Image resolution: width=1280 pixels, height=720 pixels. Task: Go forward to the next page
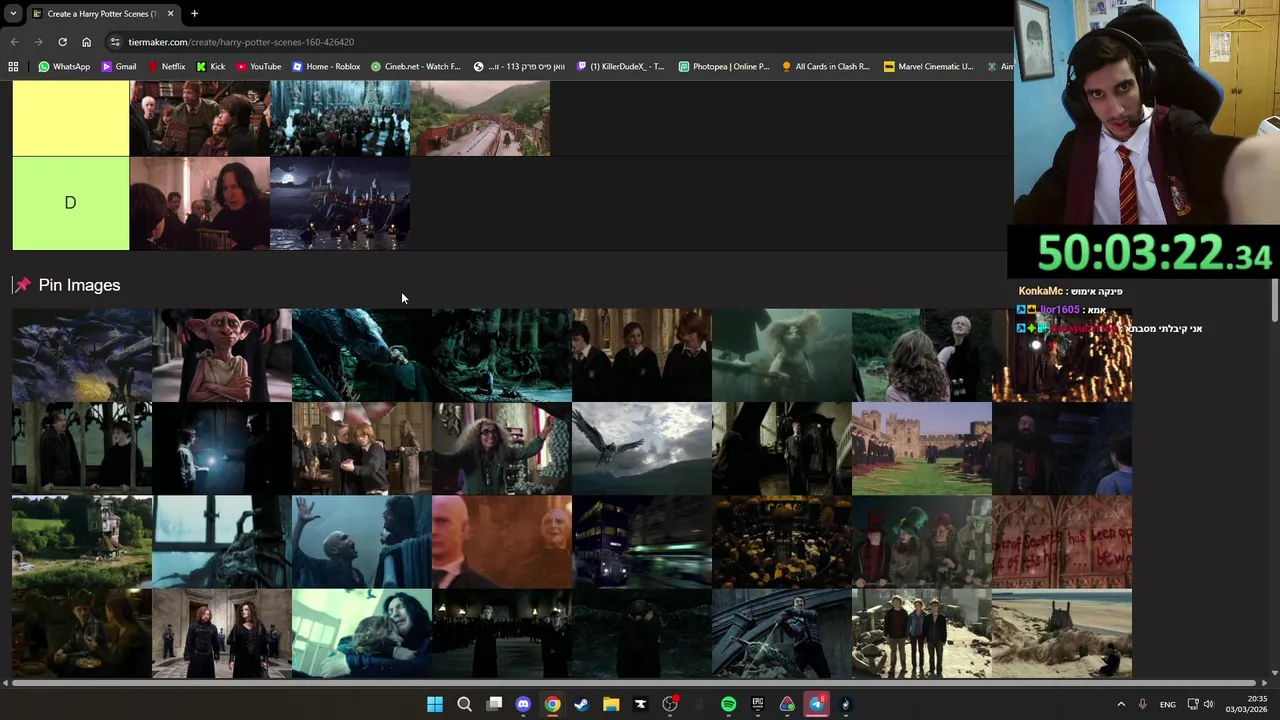click(38, 42)
